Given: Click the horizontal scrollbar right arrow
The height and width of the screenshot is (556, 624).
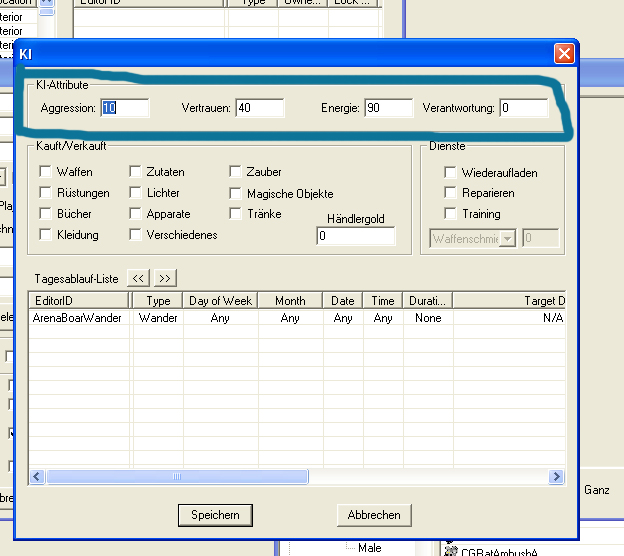Looking at the screenshot, I should [x=558, y=478].
